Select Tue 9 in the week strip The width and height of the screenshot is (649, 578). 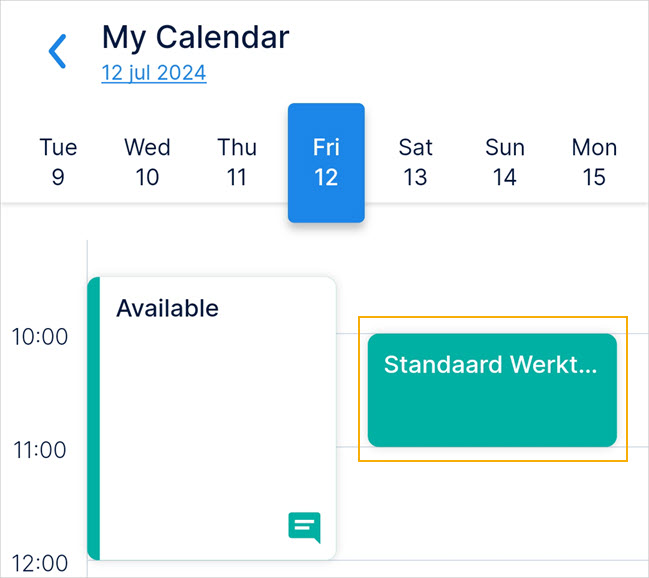coord(58,163)
